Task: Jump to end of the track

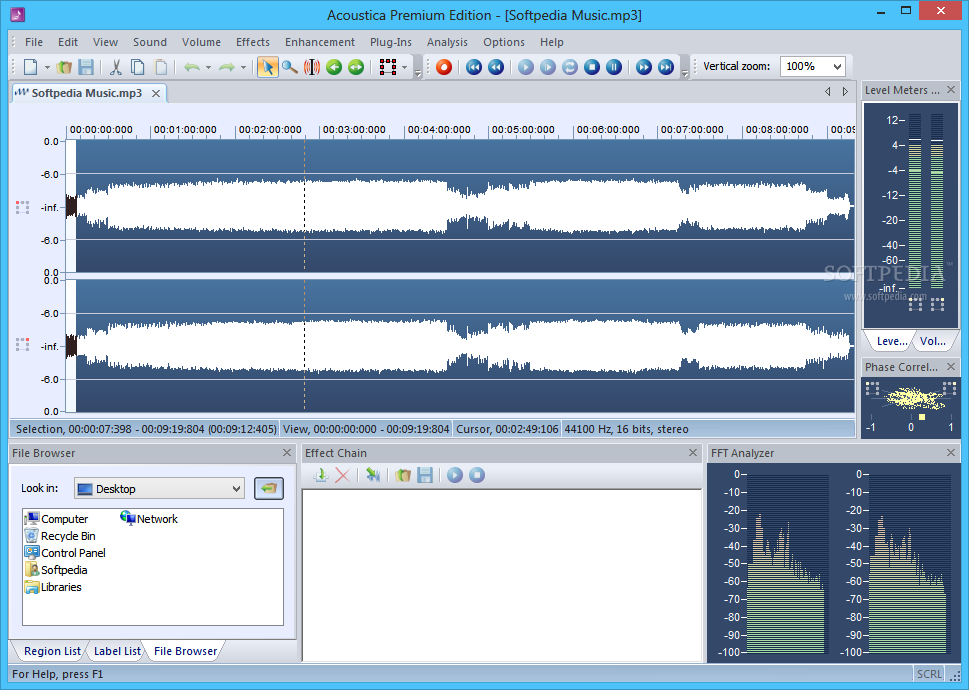Action: coord(666,67)
